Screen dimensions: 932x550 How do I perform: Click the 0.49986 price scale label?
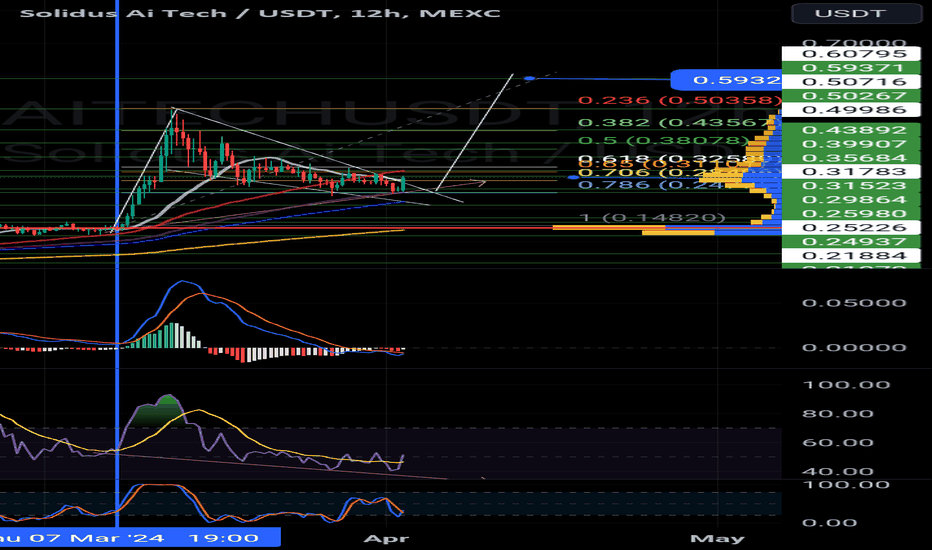pyautogui.click(x=852, y=110)
